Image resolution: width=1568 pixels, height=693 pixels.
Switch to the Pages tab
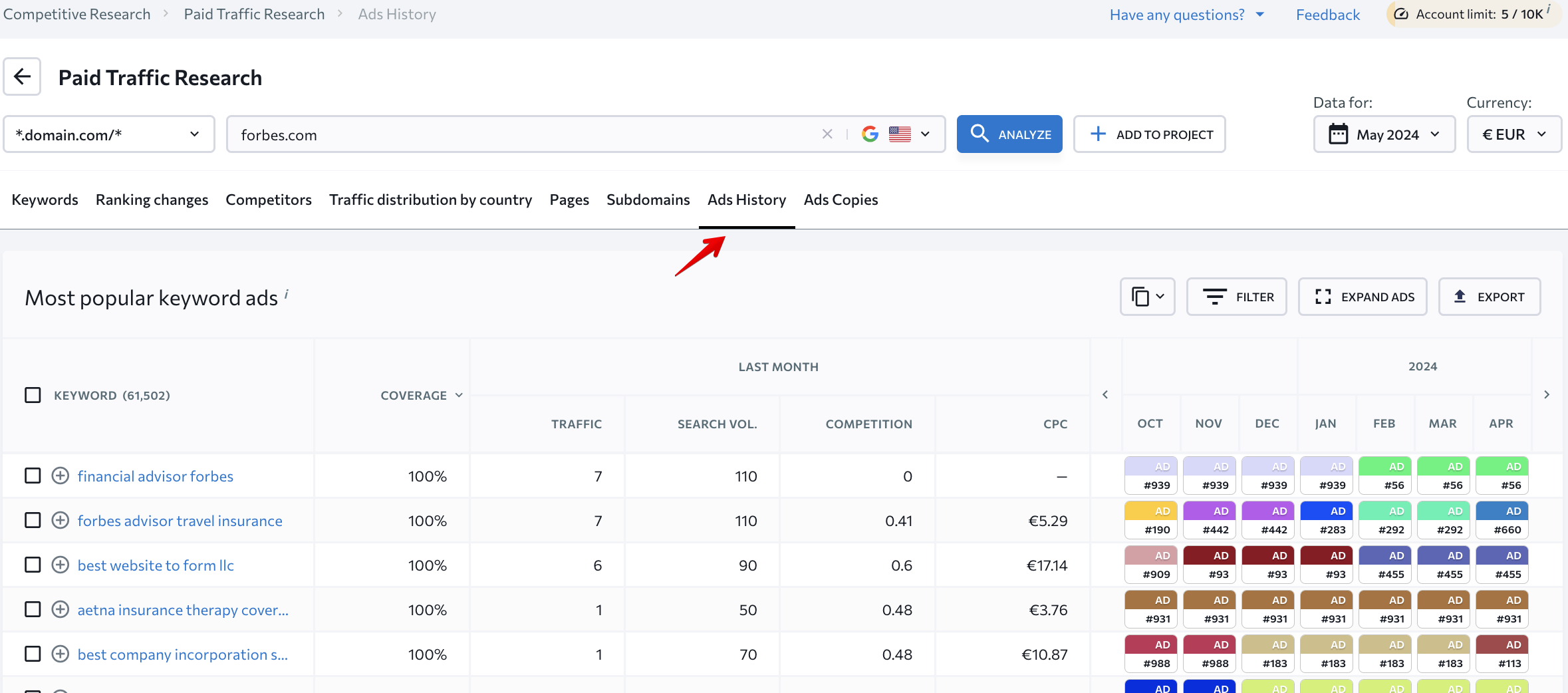[x=569, y=200]
